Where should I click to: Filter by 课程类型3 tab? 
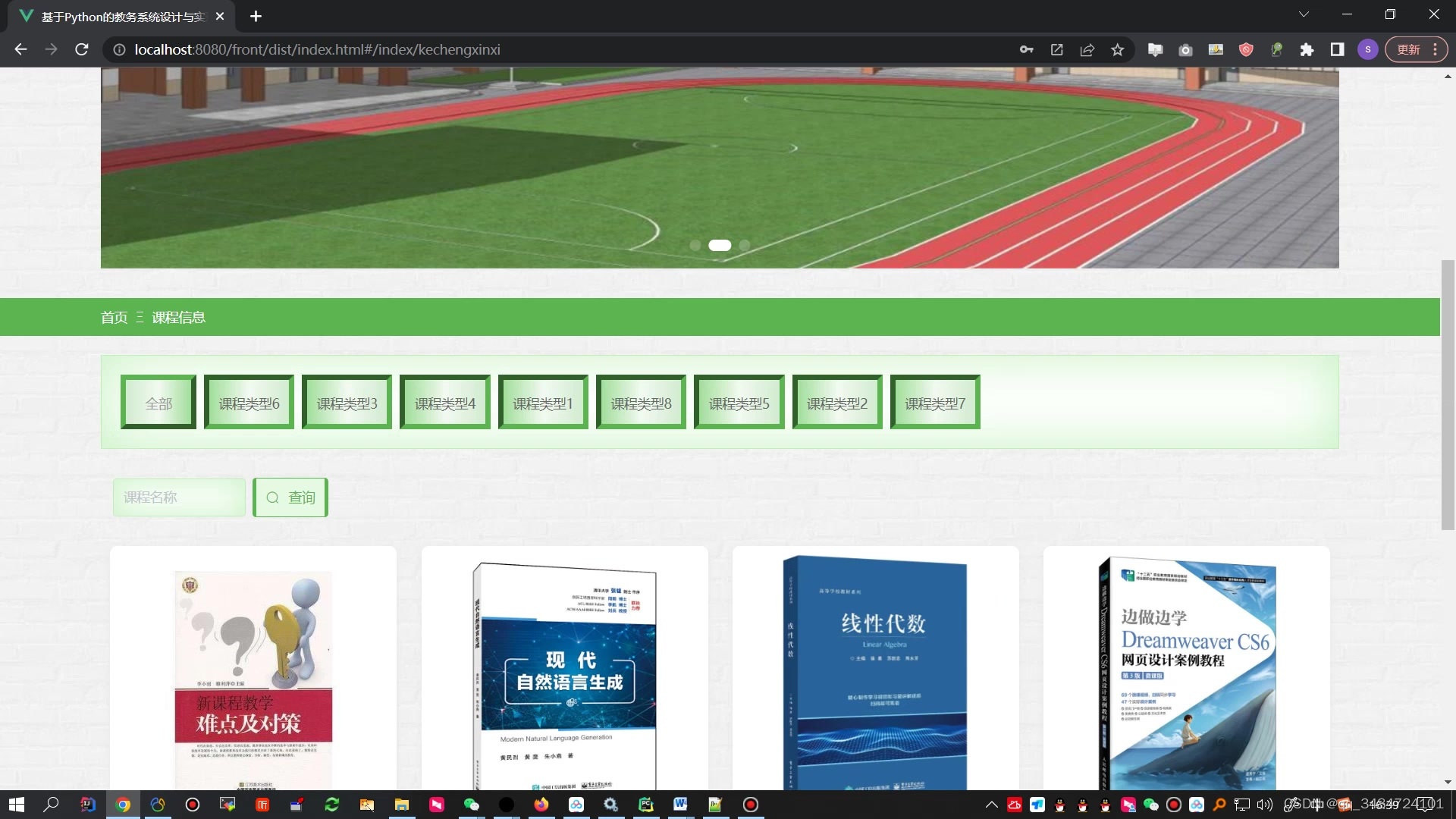click(x=347, y=403)
